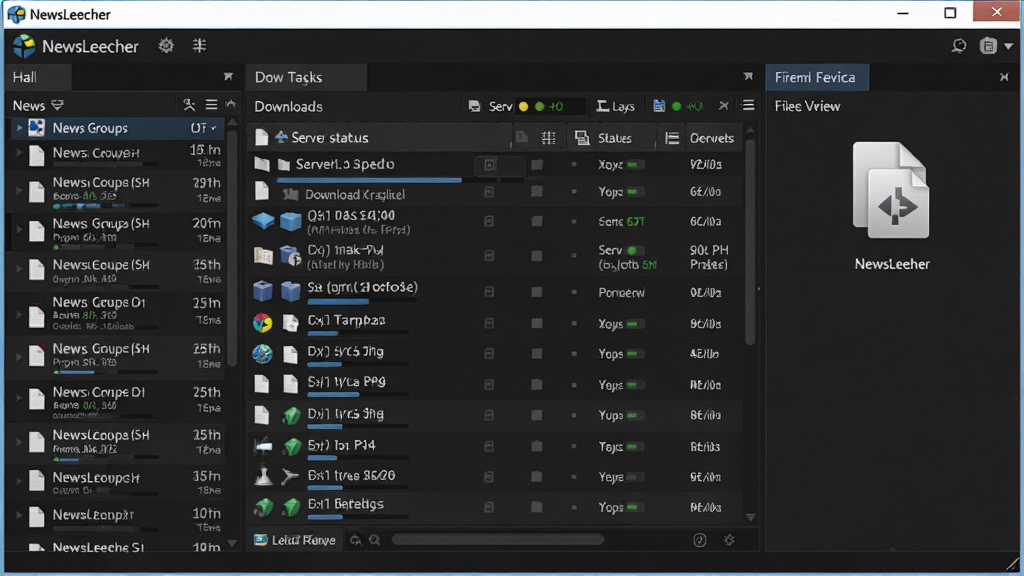The image size is (1024, 576).
Task: Click the Lays button in the Downloads toolbar
Action: tap(615, 106)
